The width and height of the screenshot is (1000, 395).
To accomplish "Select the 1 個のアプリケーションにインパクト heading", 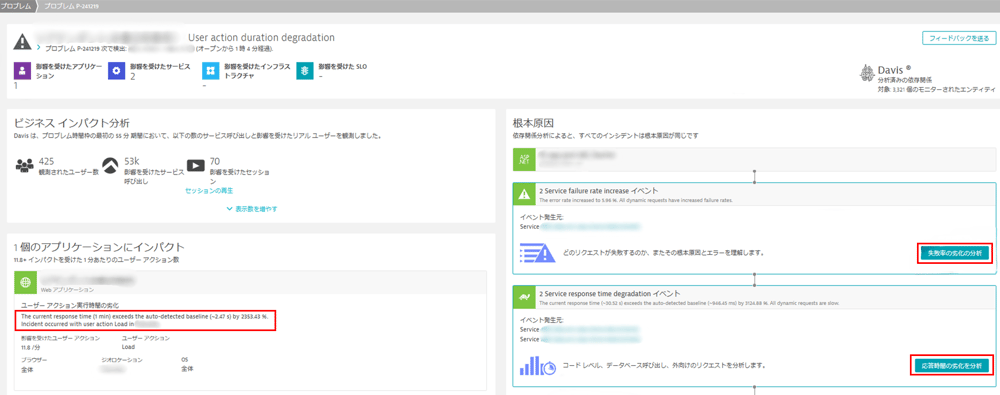I will pyautogui.click(x=99, y=246).
